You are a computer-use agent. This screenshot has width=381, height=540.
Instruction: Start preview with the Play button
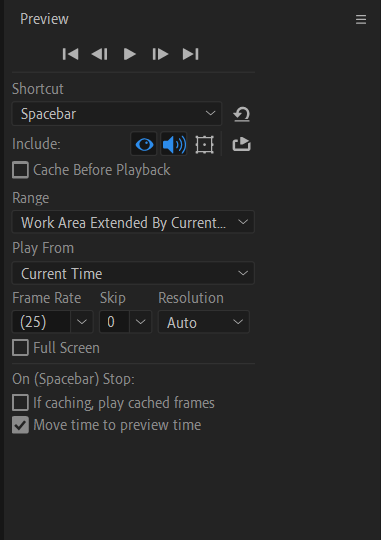click(x=130, y=54)
